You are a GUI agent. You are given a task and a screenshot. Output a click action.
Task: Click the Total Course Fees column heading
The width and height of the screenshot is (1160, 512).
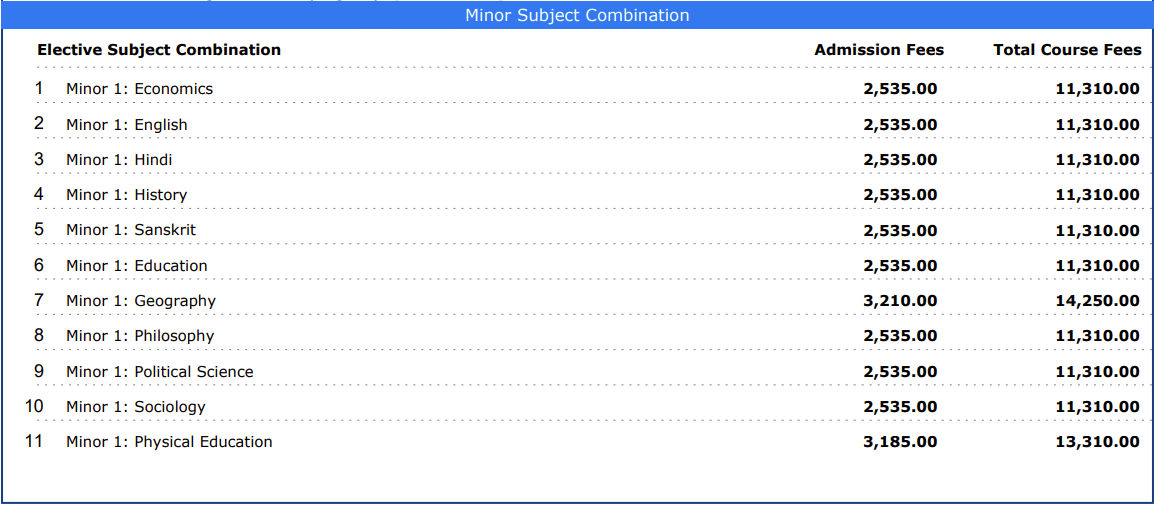coord(1066,50)
